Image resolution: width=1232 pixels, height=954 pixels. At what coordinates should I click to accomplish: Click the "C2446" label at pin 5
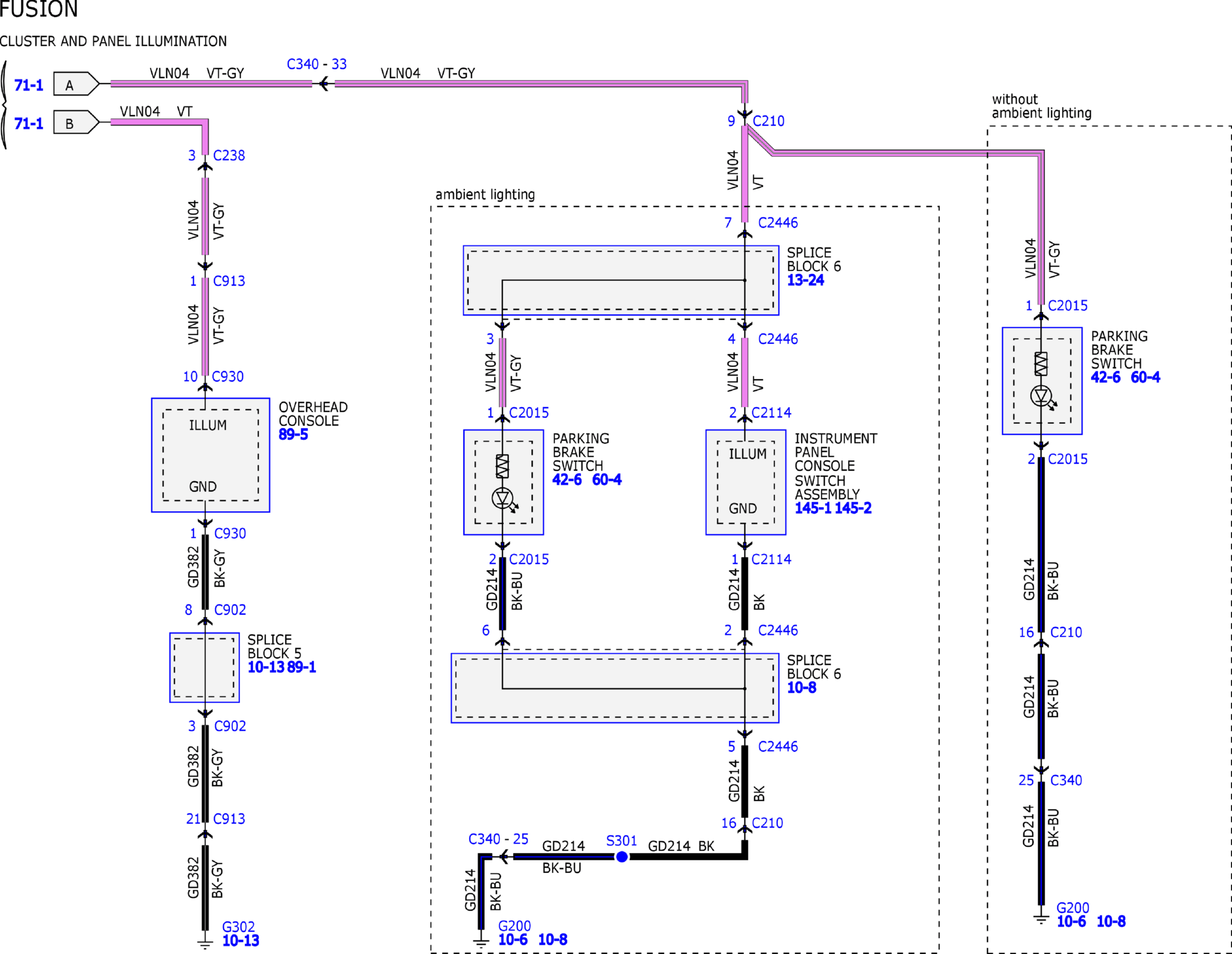[x=778, y=746]
